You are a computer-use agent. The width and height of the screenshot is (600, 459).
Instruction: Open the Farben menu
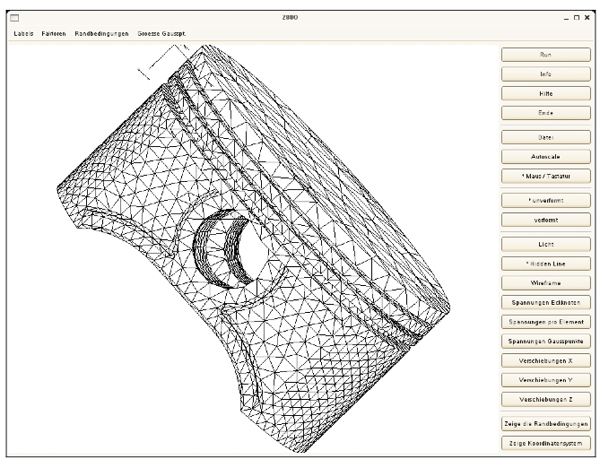pyautogui.click(x=55, y=34)
